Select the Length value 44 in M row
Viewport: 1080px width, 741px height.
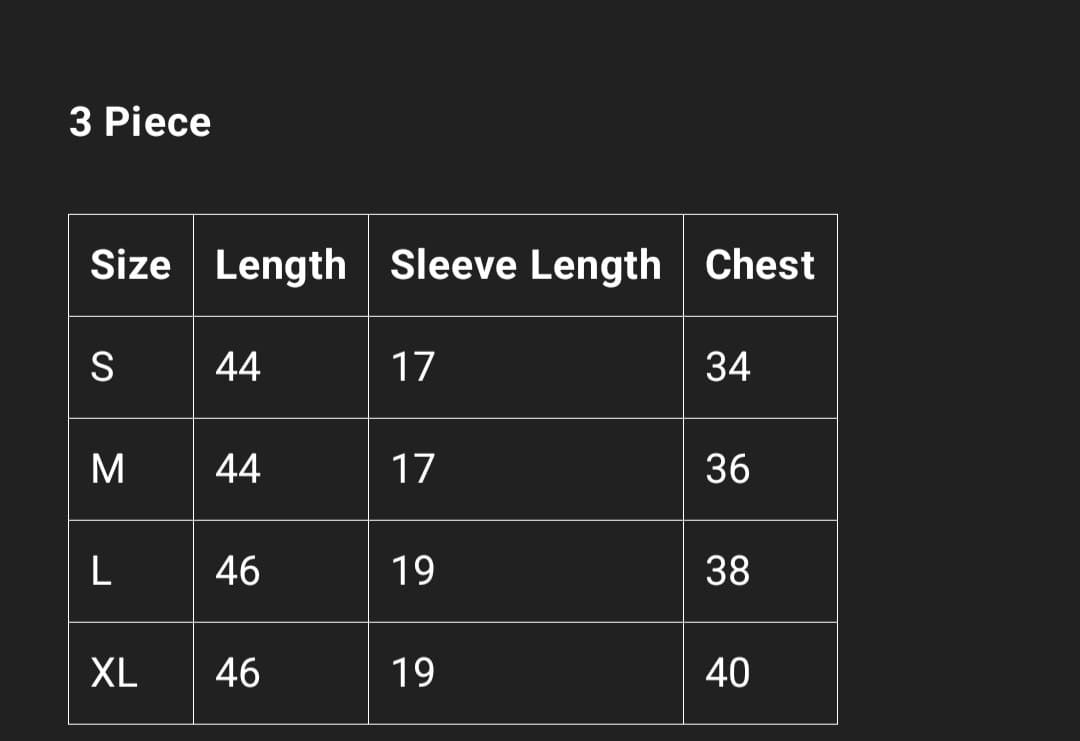pyautogui.click(x=238, y=469)
